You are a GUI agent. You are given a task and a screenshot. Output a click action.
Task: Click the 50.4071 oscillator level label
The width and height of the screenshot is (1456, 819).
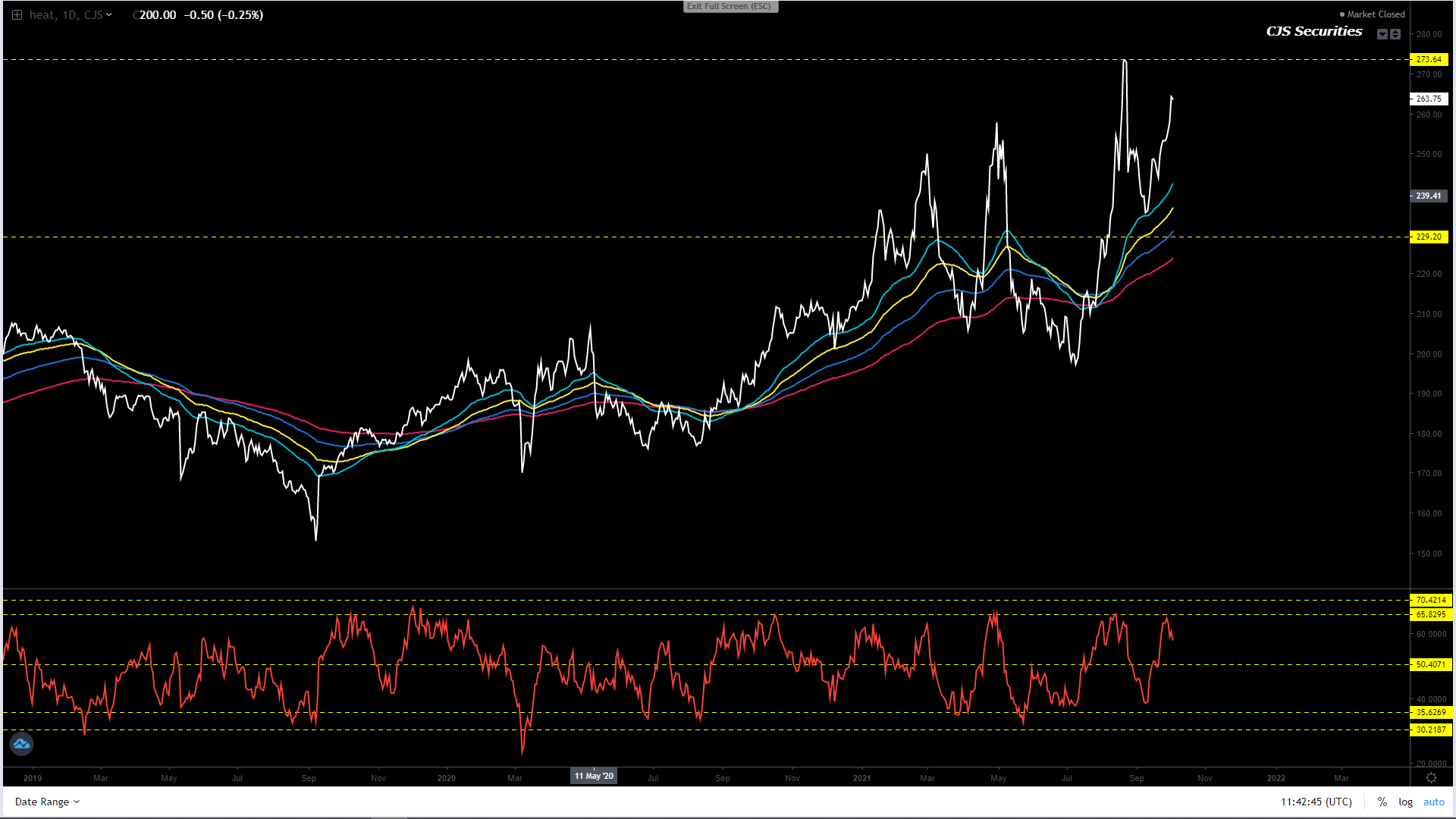coord(1430,664)
